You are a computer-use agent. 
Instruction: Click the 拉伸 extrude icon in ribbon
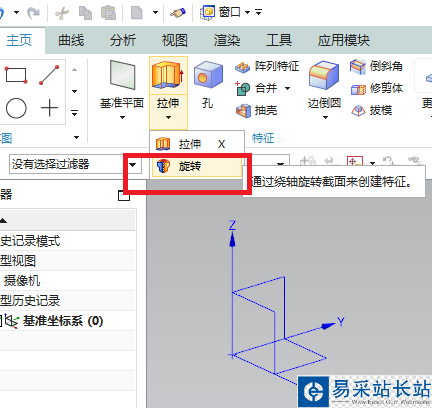tap(168, 76)
